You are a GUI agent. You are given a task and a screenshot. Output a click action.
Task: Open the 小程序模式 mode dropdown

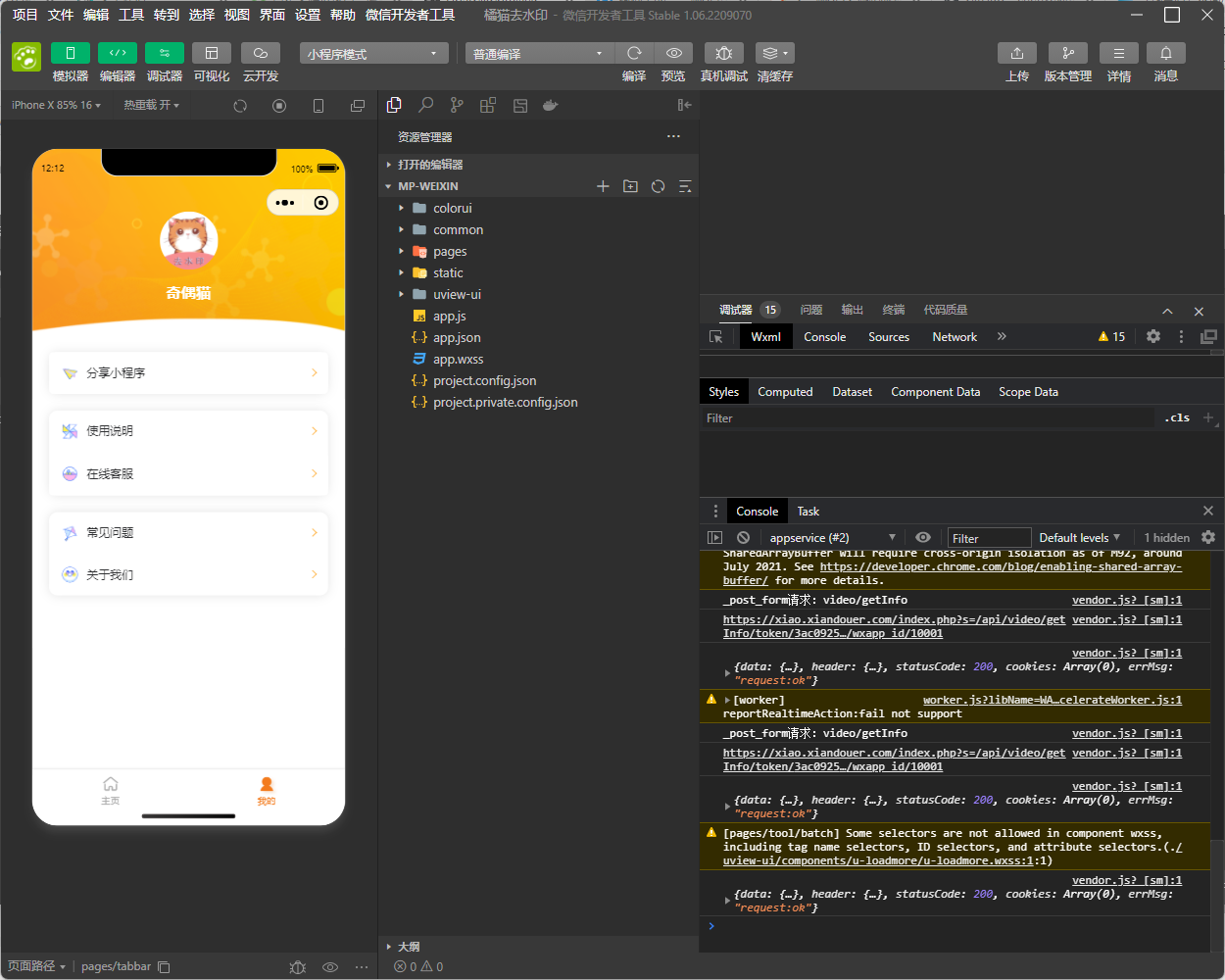point(374,53)
